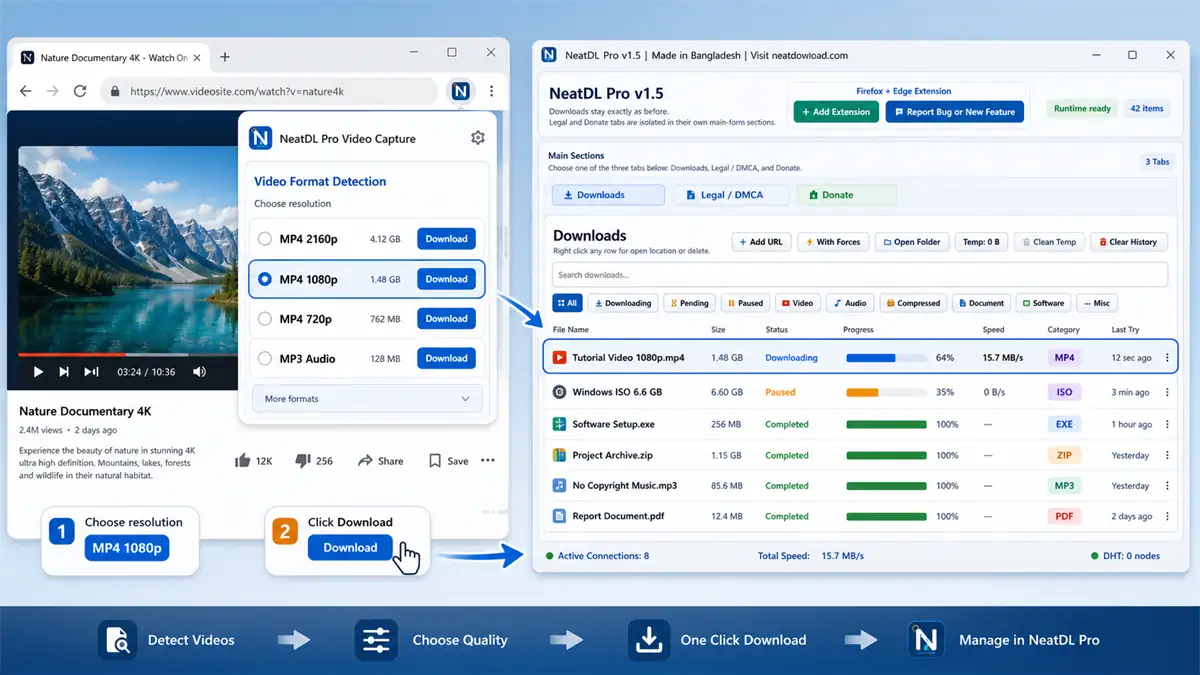Image resolution: width=1200 pixels, height=675 pixels.
Task: Click the Tutorial Video file type icon
Action: [x=560, y=357]
